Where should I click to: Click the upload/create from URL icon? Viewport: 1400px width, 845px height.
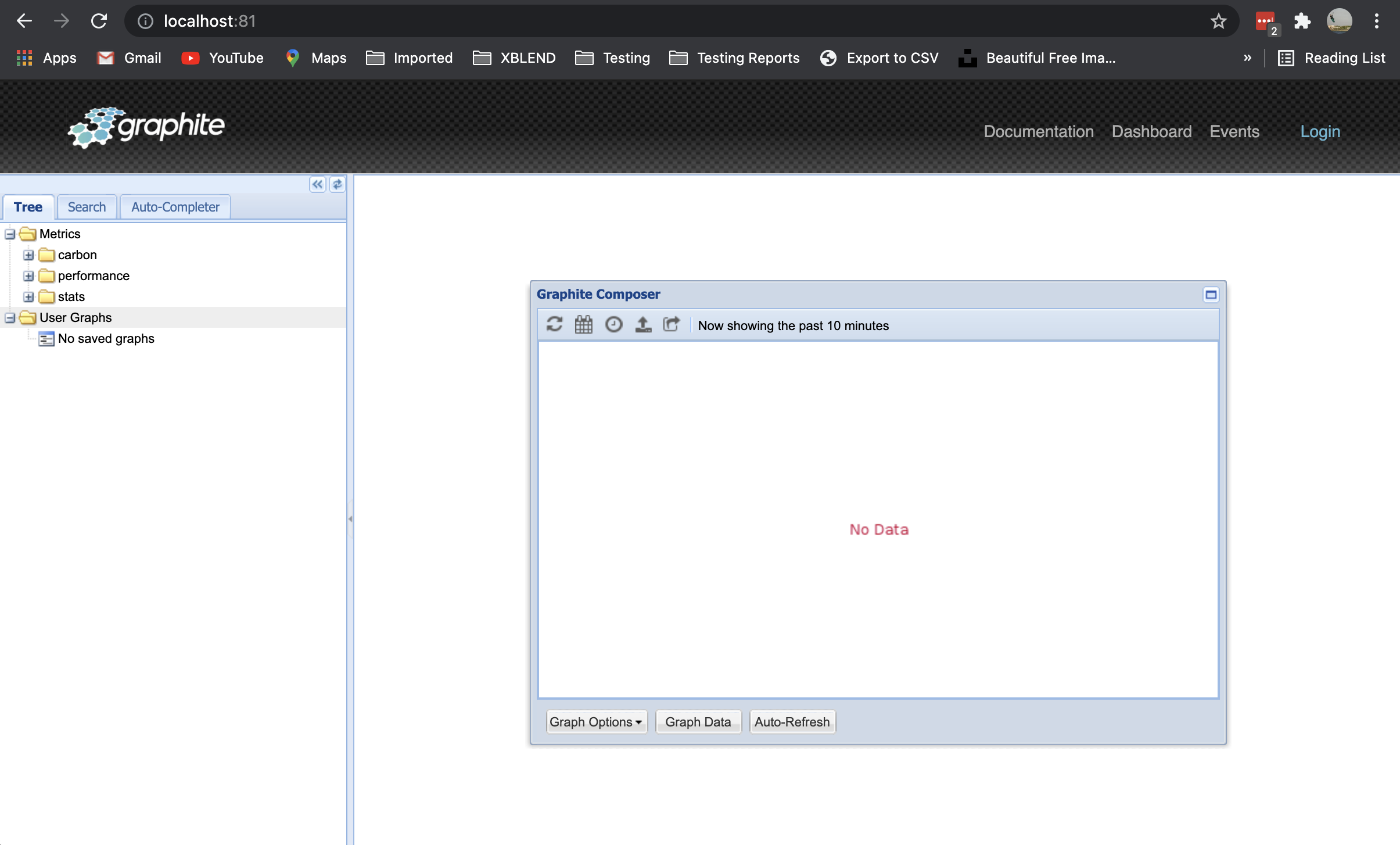tap(643, 324)
